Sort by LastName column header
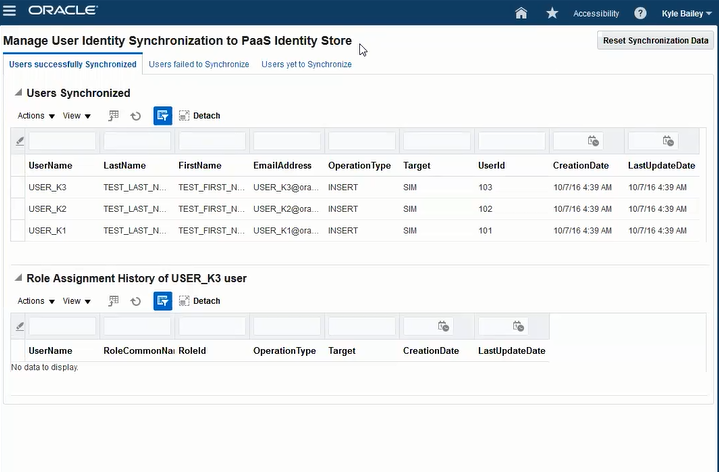This screenshot has width=719, height=472. pos(125,166)
